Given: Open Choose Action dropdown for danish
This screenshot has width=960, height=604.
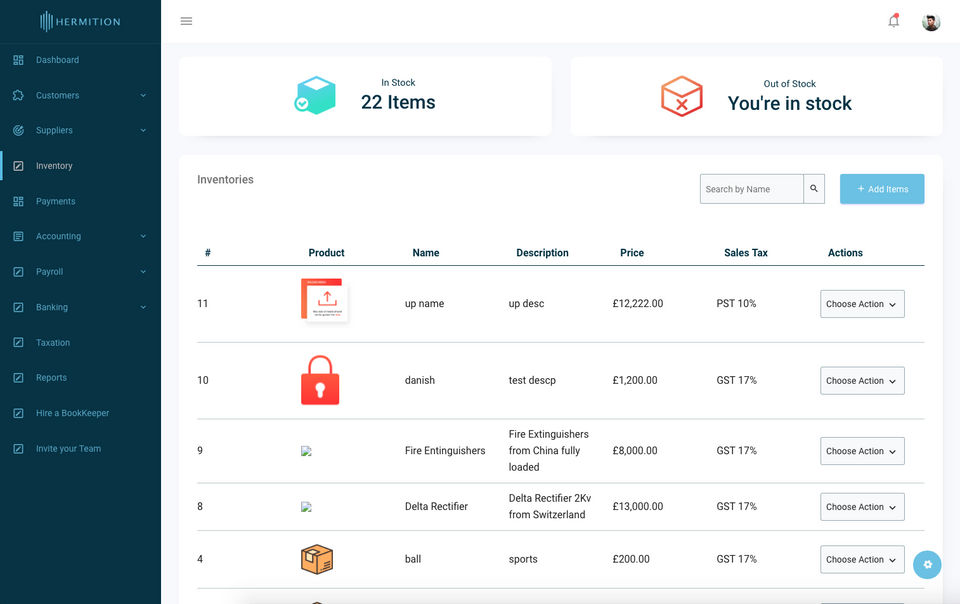Looking at the screenshot, I should (x=862, y=381).
